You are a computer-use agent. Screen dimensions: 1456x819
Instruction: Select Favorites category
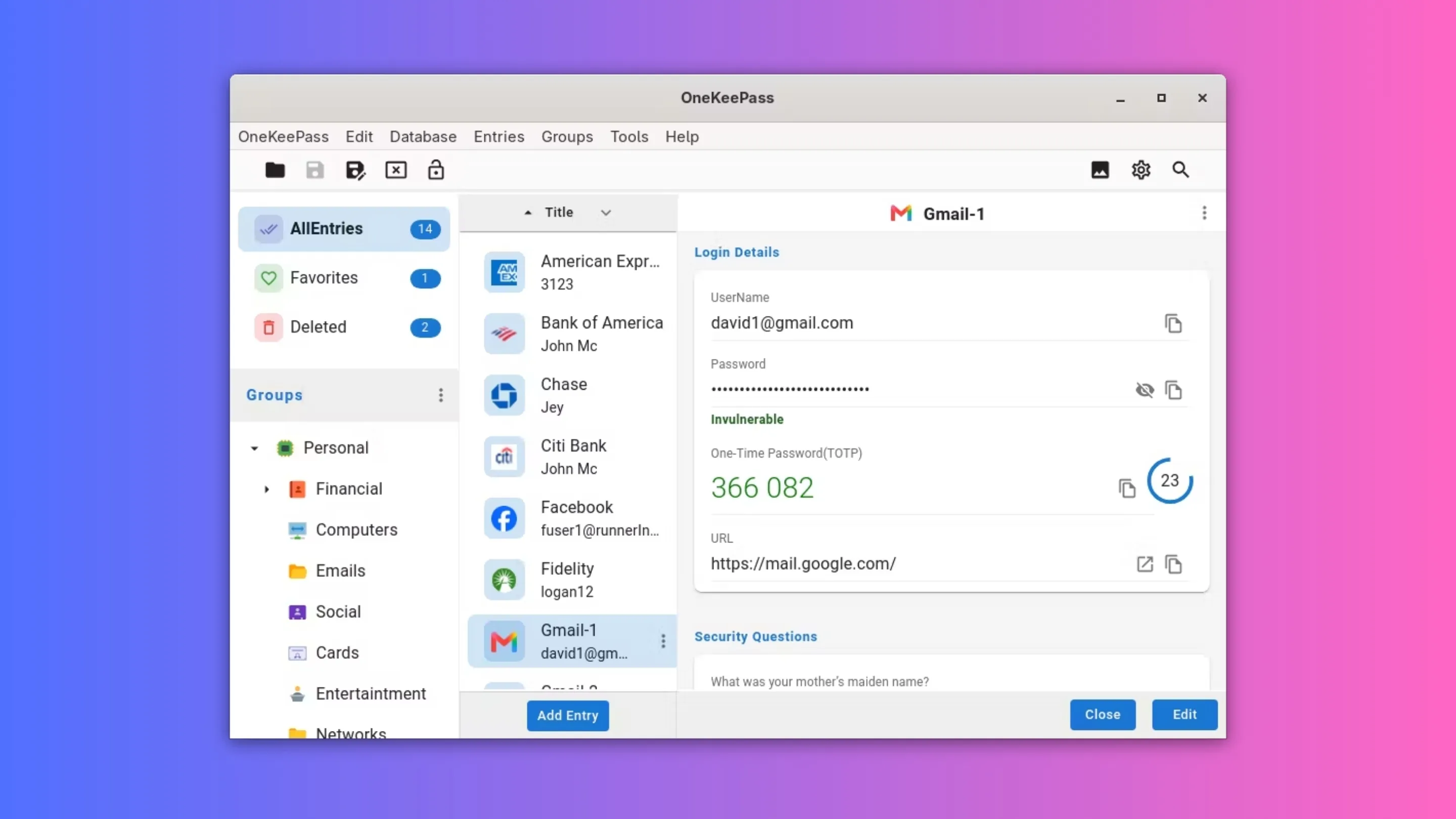click(344, 278)
